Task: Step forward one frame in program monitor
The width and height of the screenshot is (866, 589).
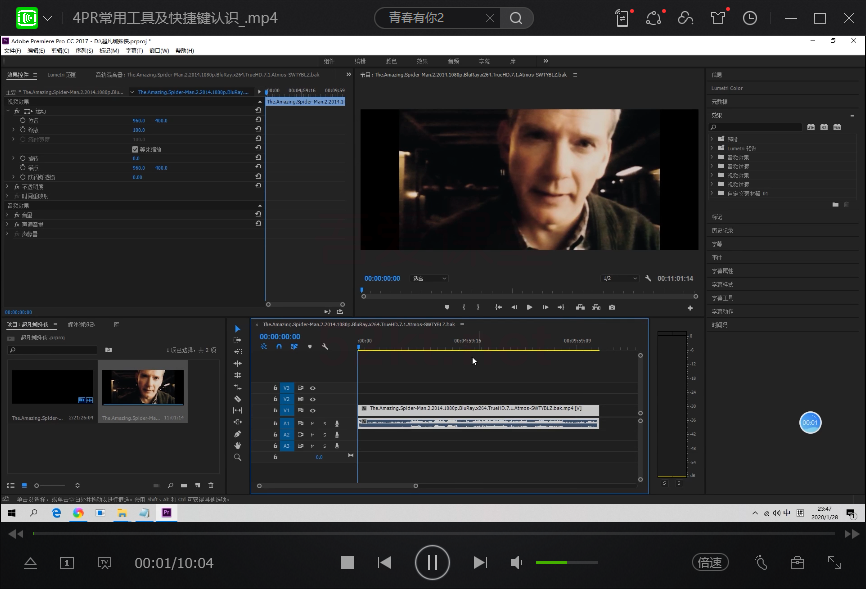Action: [545, 307]
